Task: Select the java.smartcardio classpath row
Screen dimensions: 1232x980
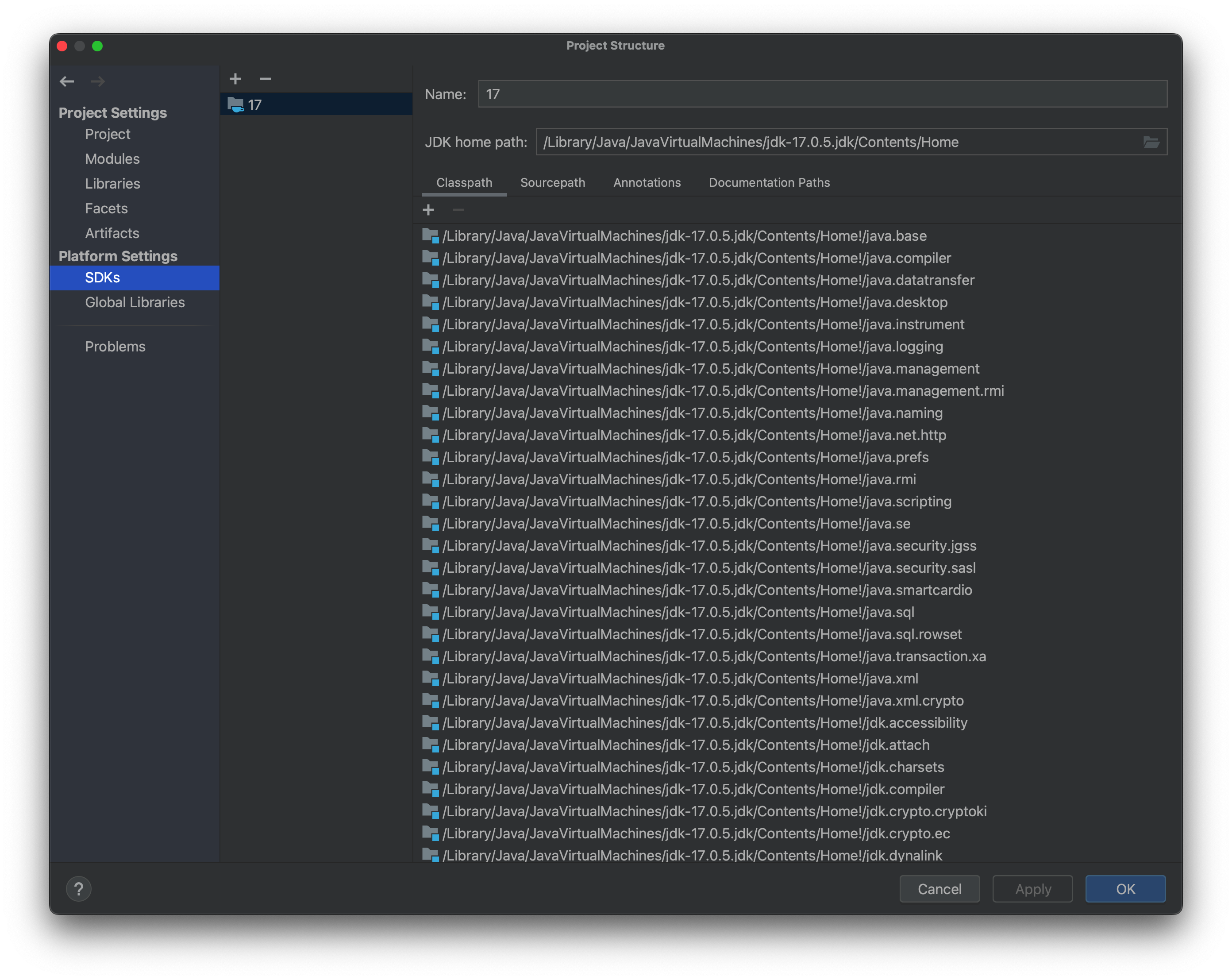Action: 798,590
